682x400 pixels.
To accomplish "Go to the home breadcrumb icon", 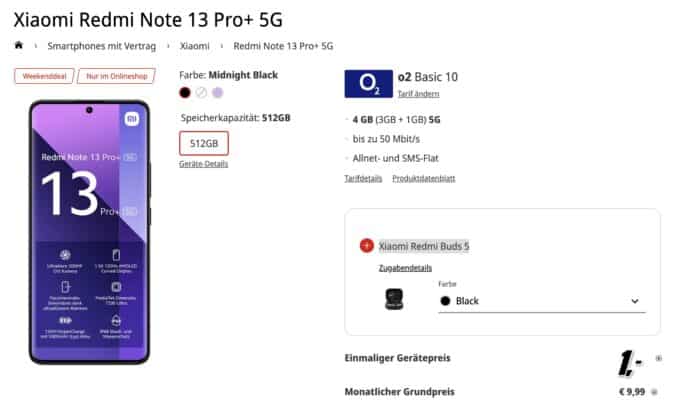I will tap(19, 45).
